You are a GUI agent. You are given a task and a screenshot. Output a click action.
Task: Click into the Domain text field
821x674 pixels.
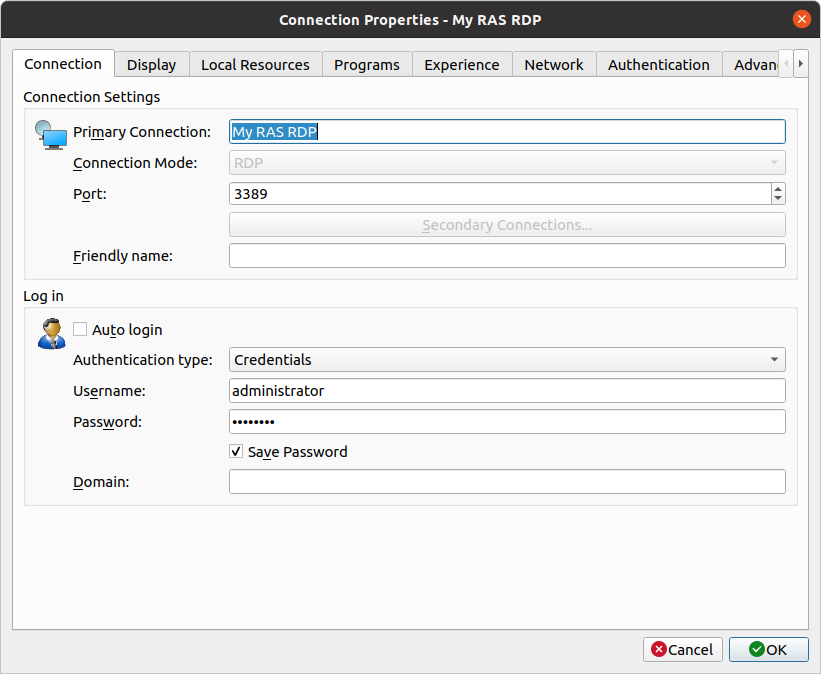click(x=507, y=482)
